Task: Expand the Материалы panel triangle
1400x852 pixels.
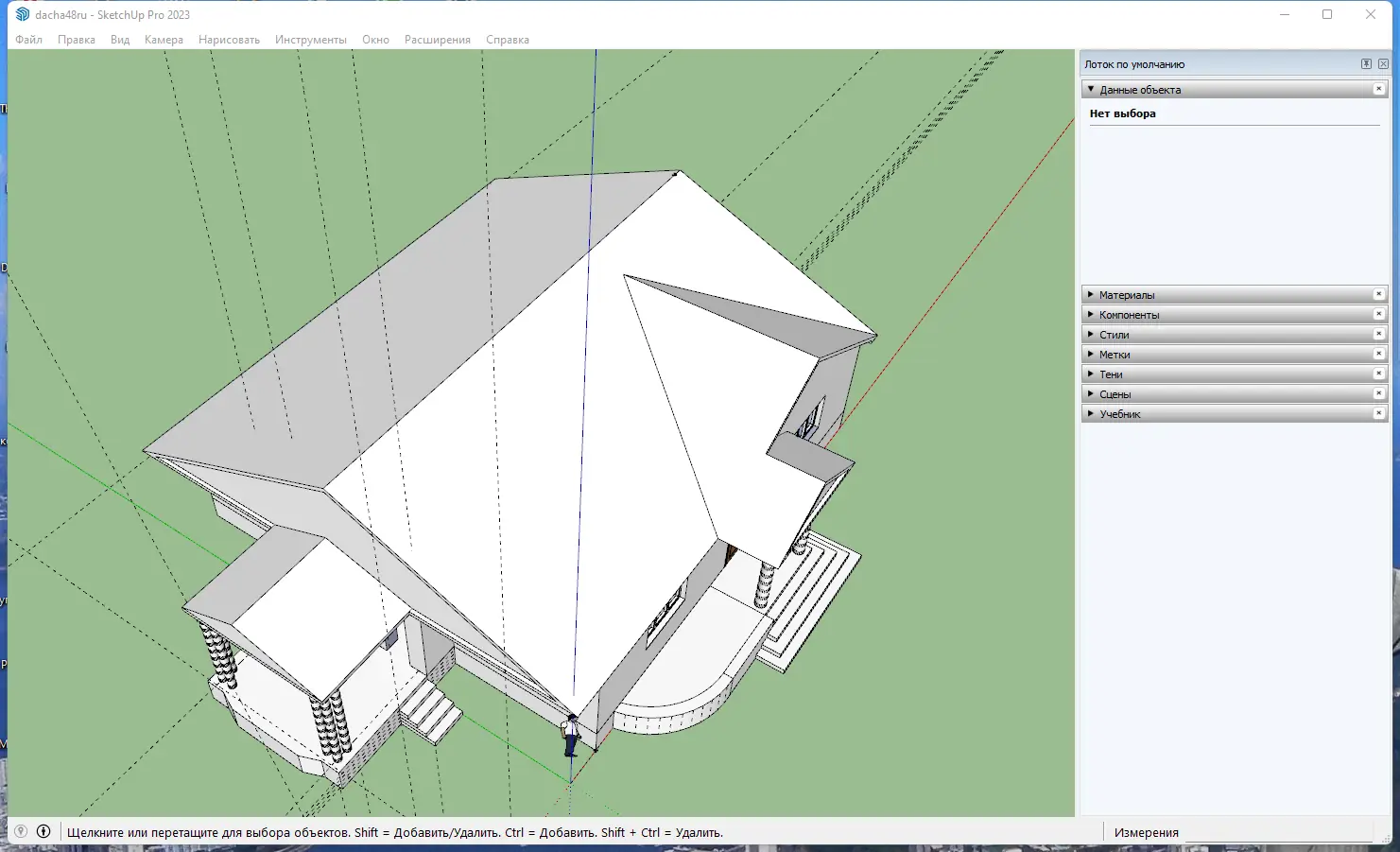Action: click(1091, 294)
